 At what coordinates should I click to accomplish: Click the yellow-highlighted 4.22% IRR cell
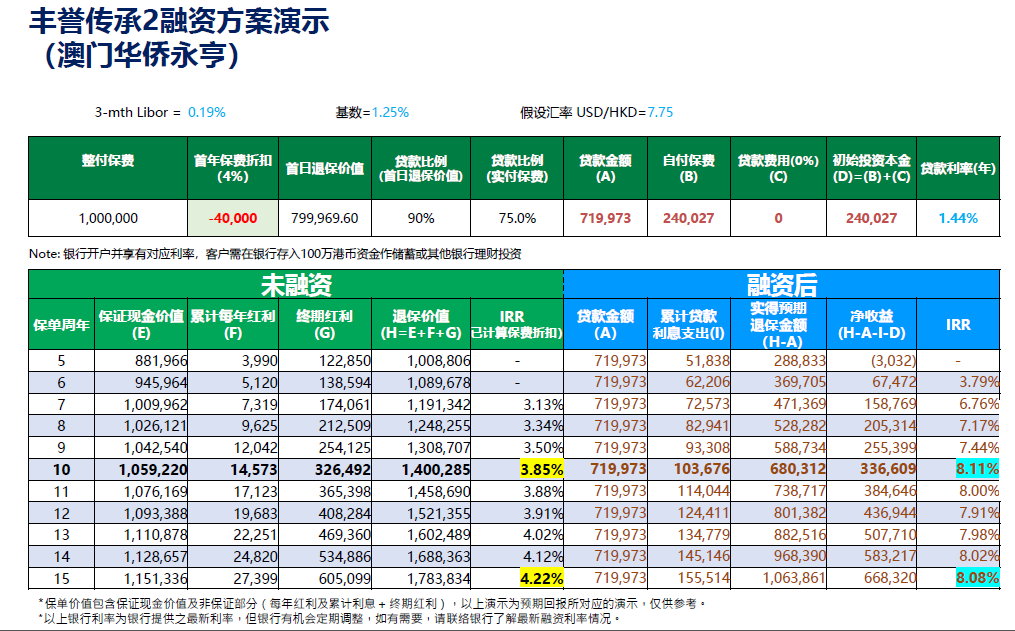pyautogui.click(x=542, y=578)
